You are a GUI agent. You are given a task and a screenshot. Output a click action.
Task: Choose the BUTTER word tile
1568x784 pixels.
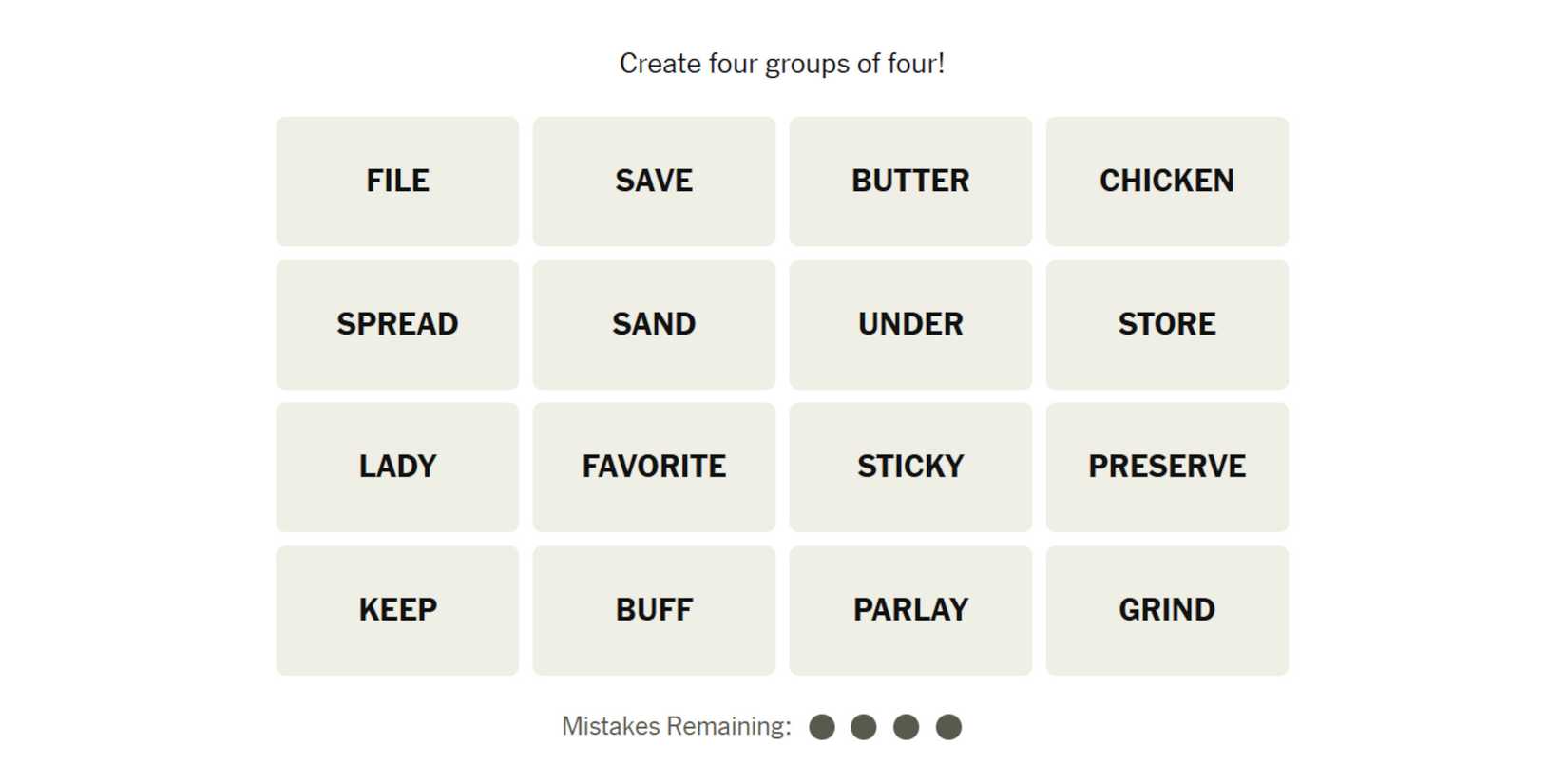click(910, 182)
